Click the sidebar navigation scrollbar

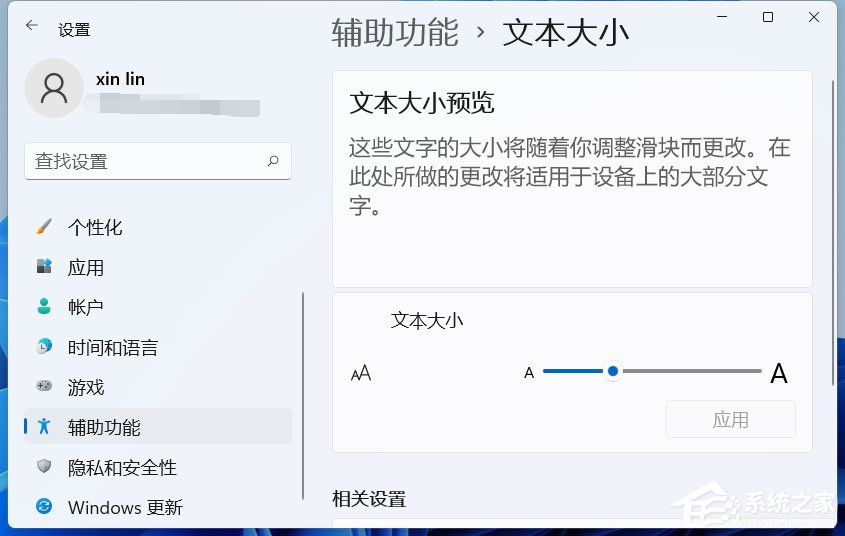[303, 396]
